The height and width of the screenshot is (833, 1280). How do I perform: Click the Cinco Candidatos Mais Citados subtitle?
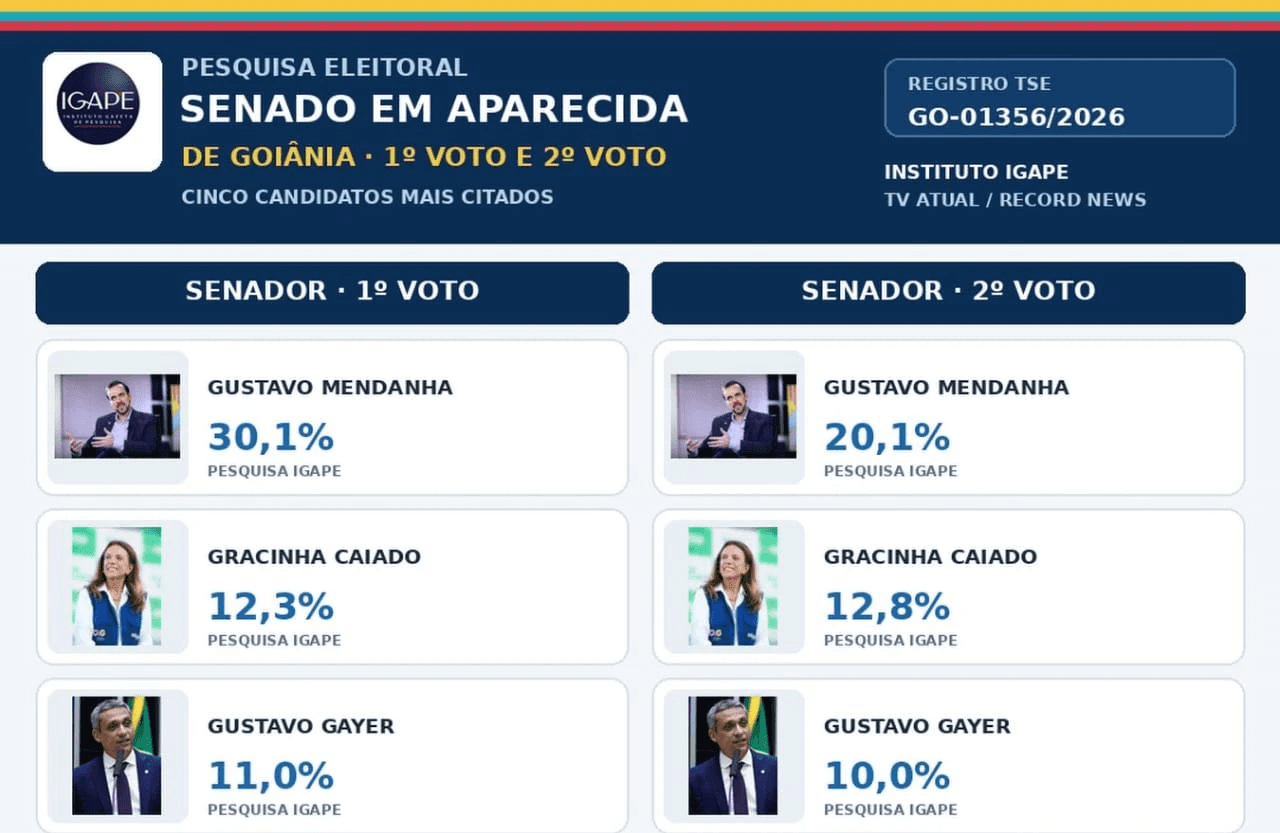click(x=367, y=197)
